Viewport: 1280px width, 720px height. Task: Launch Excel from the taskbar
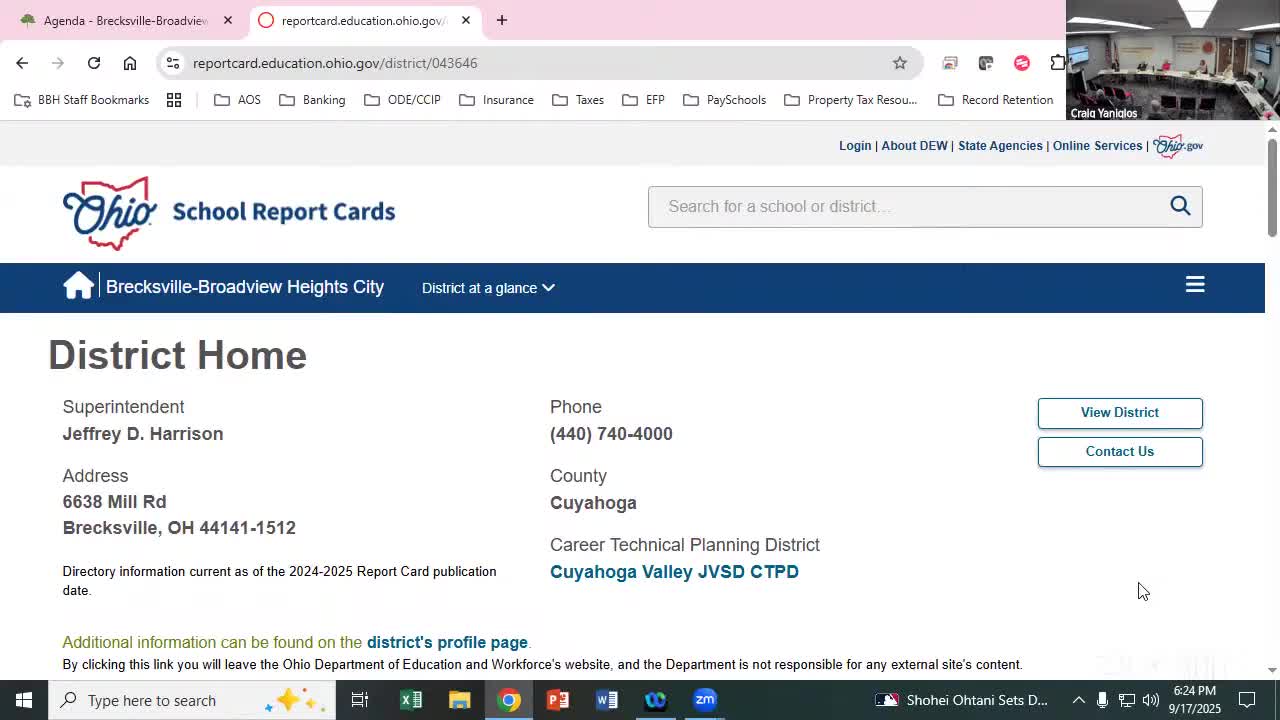coord(411,700)
